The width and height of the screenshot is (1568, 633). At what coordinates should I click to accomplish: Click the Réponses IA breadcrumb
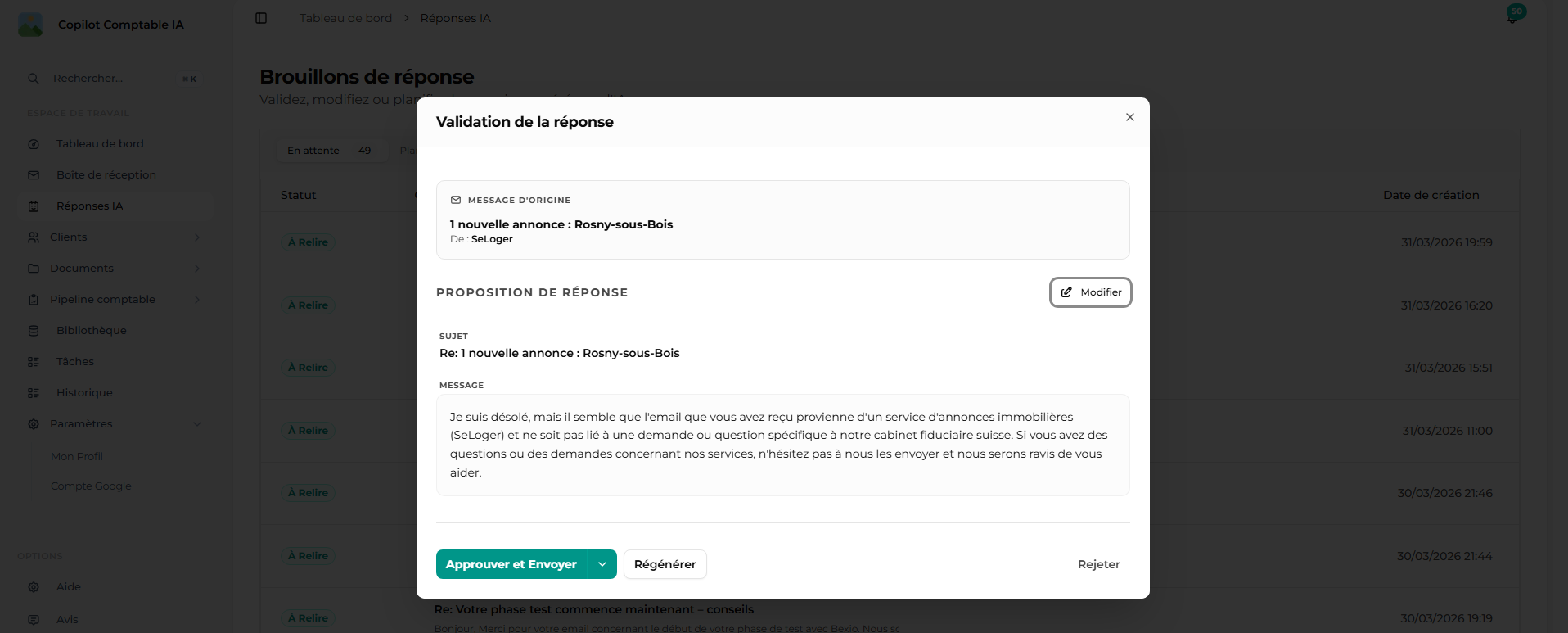pos(455,18)
